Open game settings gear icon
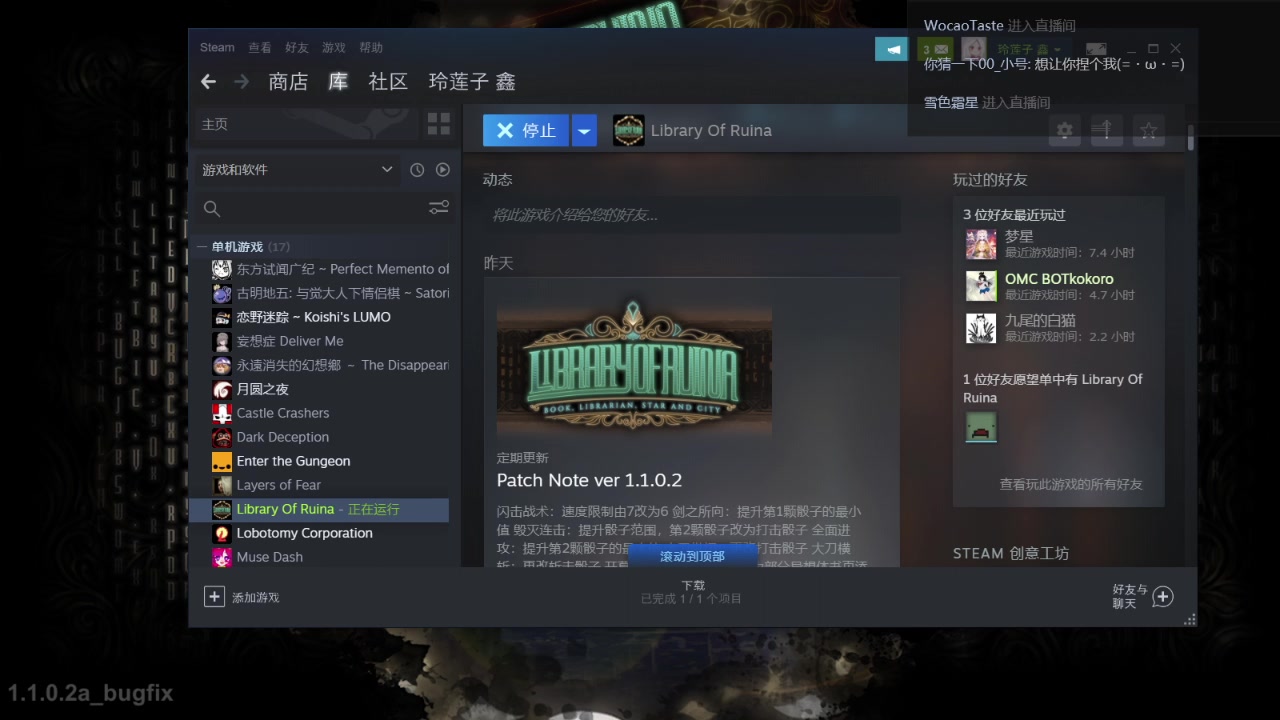Image resolution: width=1280 pixels, height=720 pixels. [1064, 130]
